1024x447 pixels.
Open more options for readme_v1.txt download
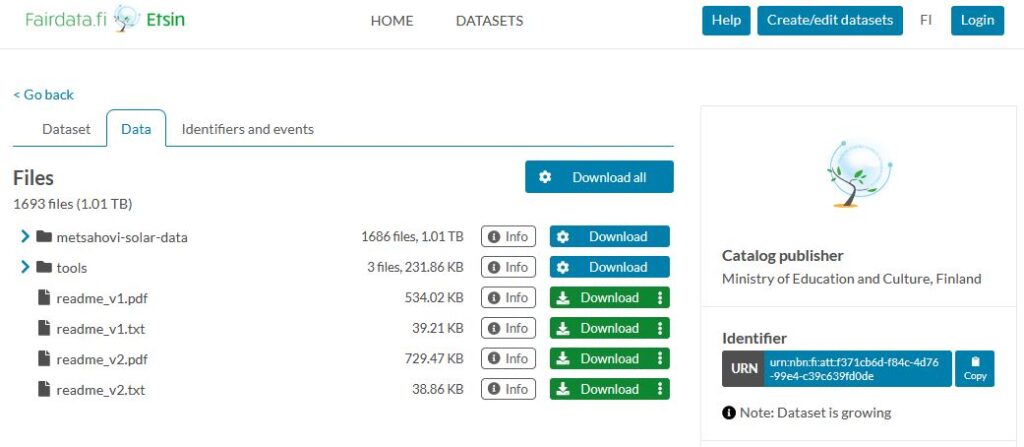tap(660, 328)
